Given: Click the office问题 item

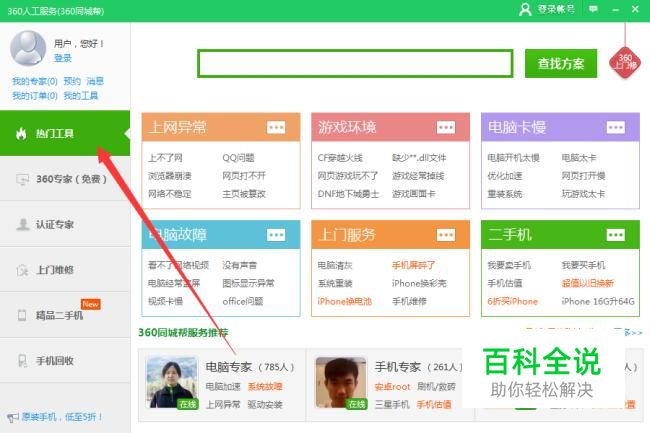Looking at the screenshot, I should (243, 301).
